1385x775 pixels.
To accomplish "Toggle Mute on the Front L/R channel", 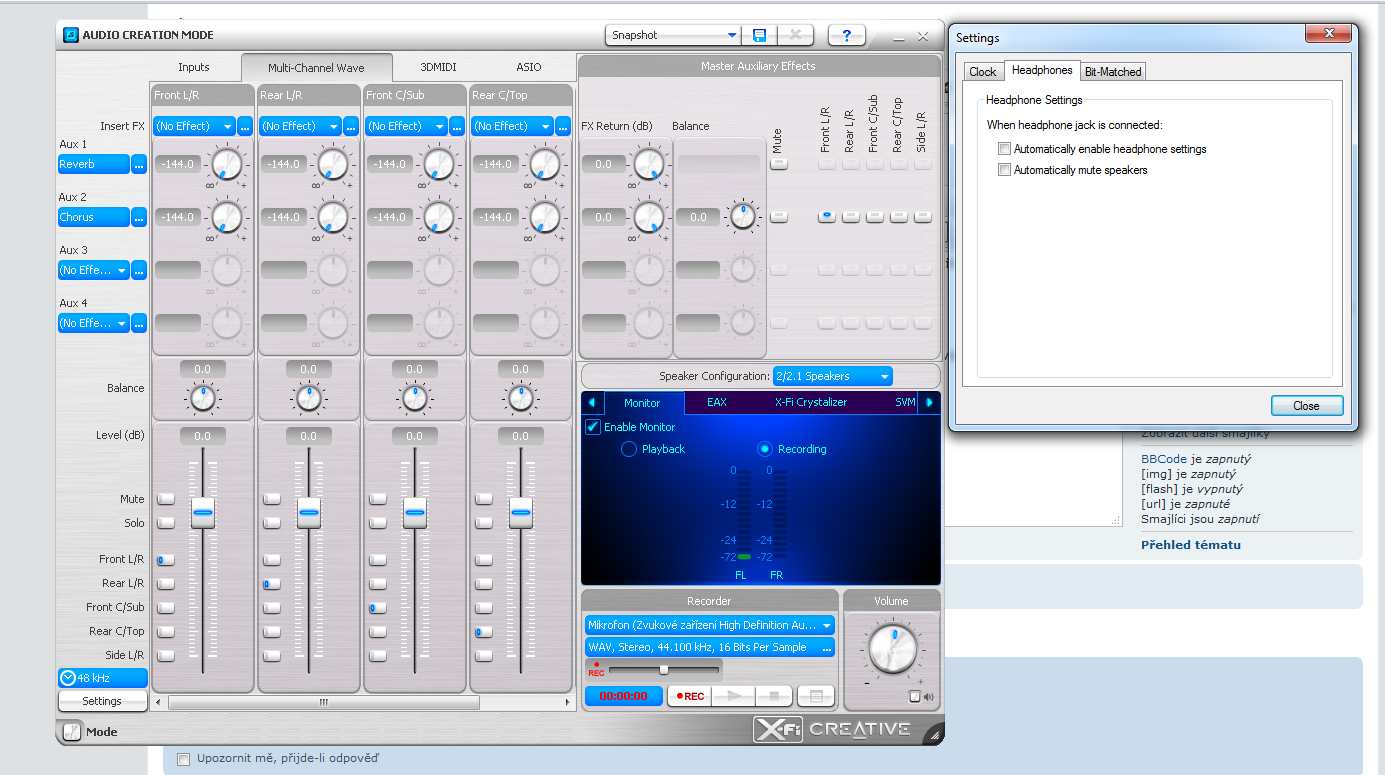I will click(166, 499).
